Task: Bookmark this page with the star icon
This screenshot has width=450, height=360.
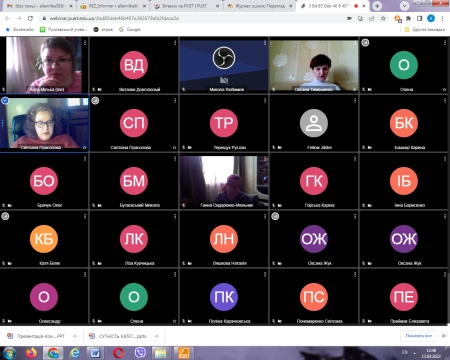Action: [383, 18]
